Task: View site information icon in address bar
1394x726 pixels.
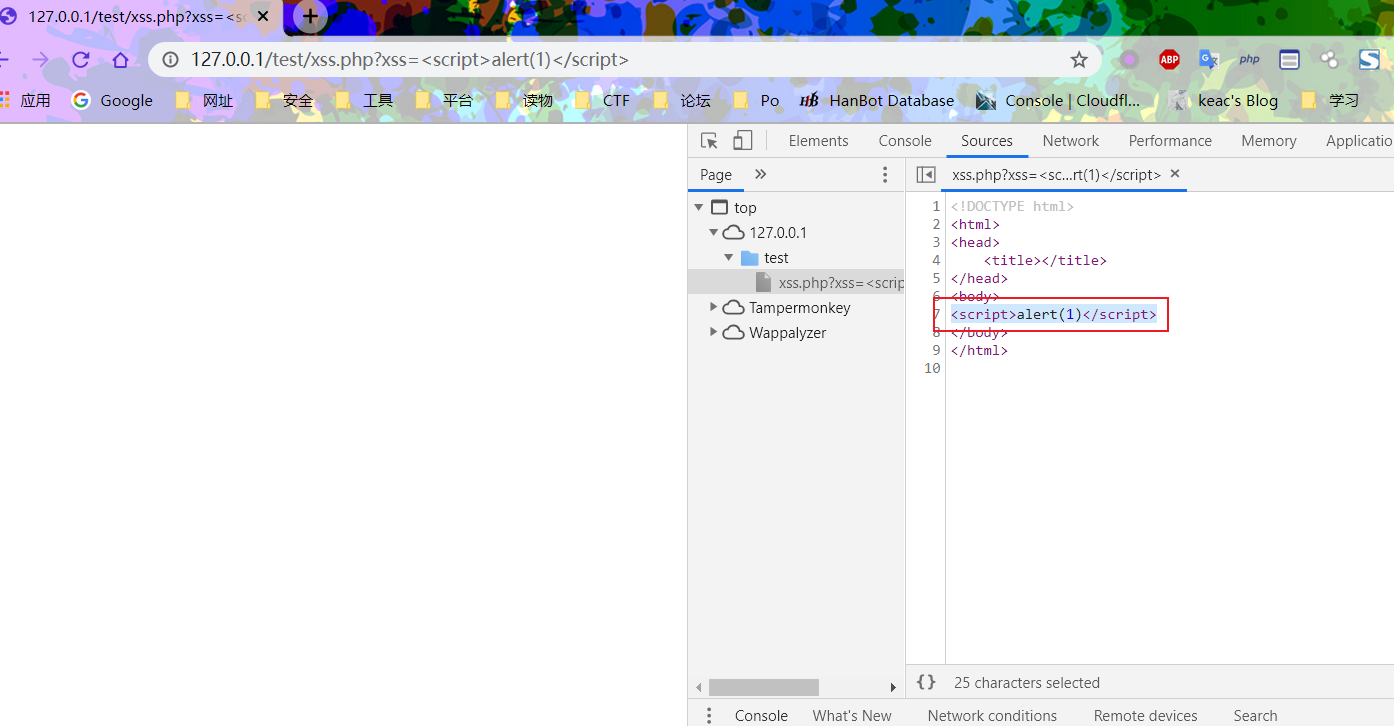Action: click(170, 60)
